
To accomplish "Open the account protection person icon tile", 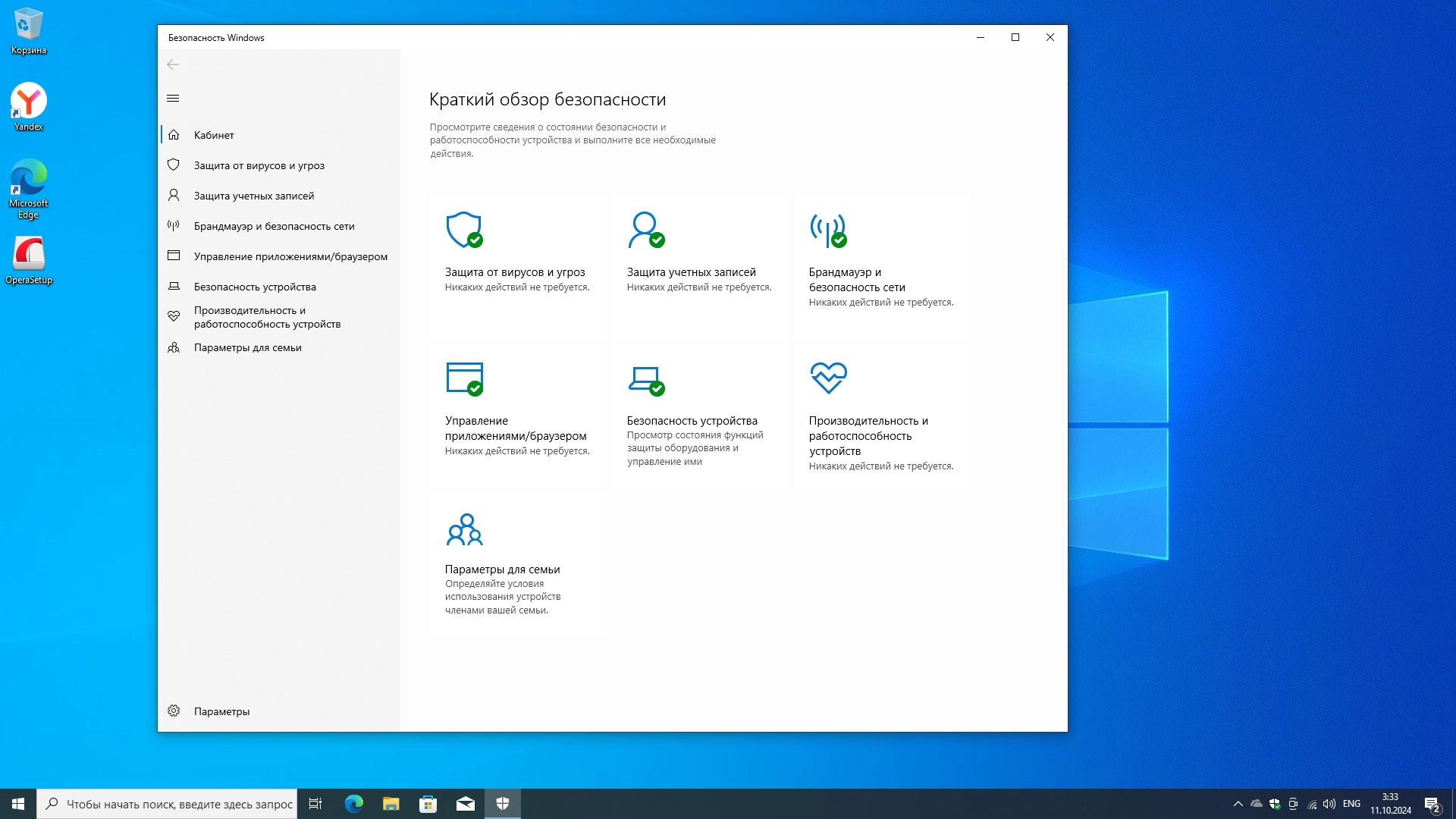I will [700, 265].
